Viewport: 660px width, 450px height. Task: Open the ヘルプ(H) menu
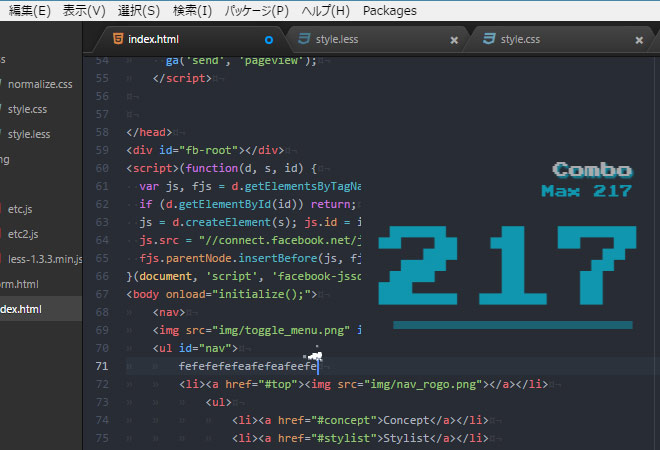325,11
